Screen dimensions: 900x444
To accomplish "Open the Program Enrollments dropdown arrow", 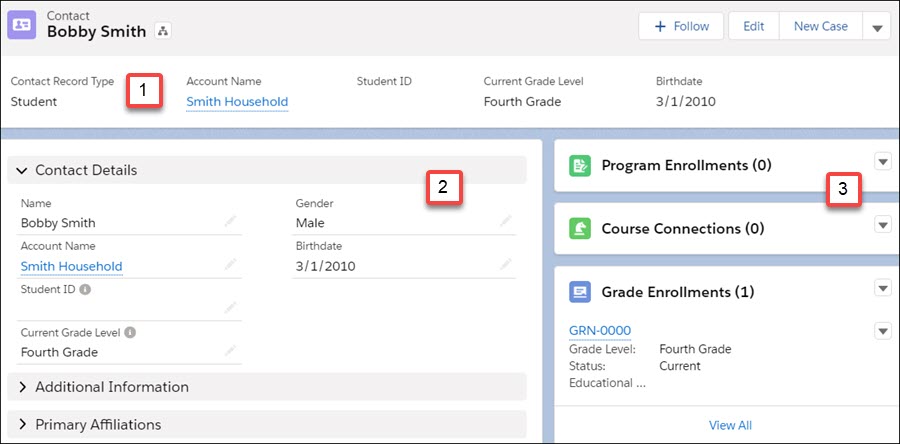I will point(882,161).
